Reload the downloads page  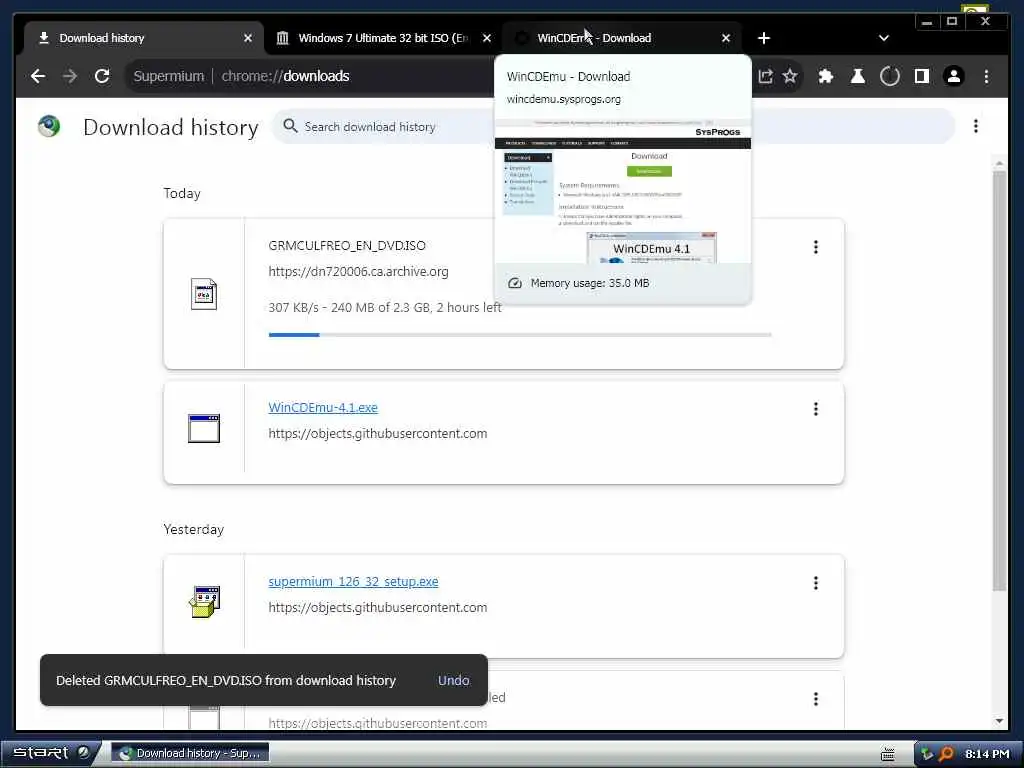102,76
